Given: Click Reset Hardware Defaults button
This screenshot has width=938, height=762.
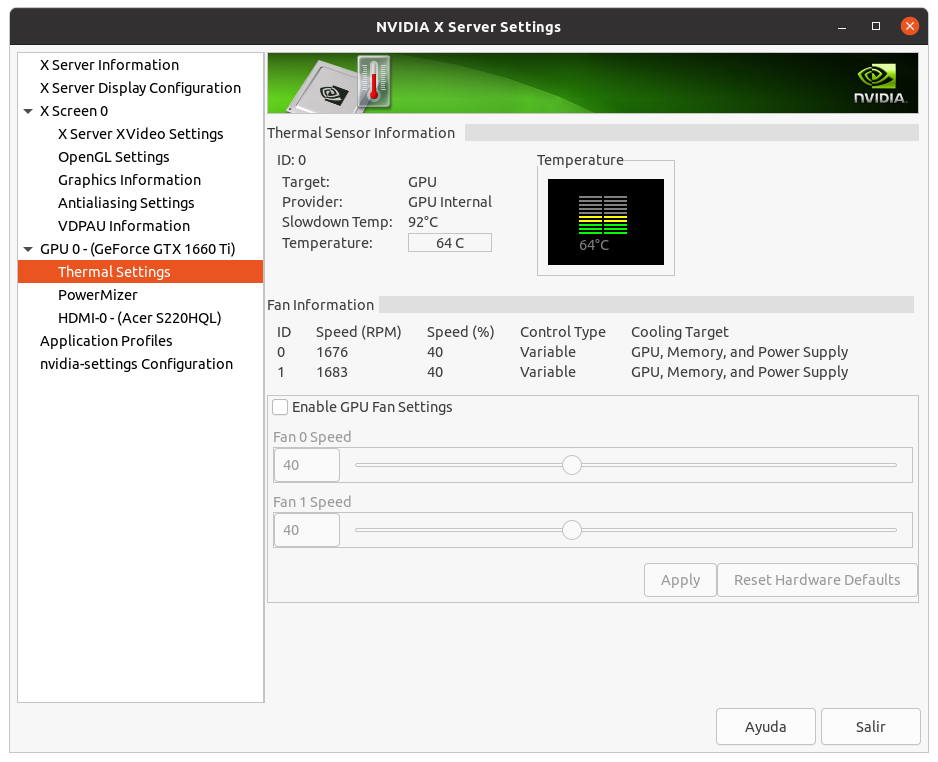Looking at the screenshot, I should (x=817, y=580).
